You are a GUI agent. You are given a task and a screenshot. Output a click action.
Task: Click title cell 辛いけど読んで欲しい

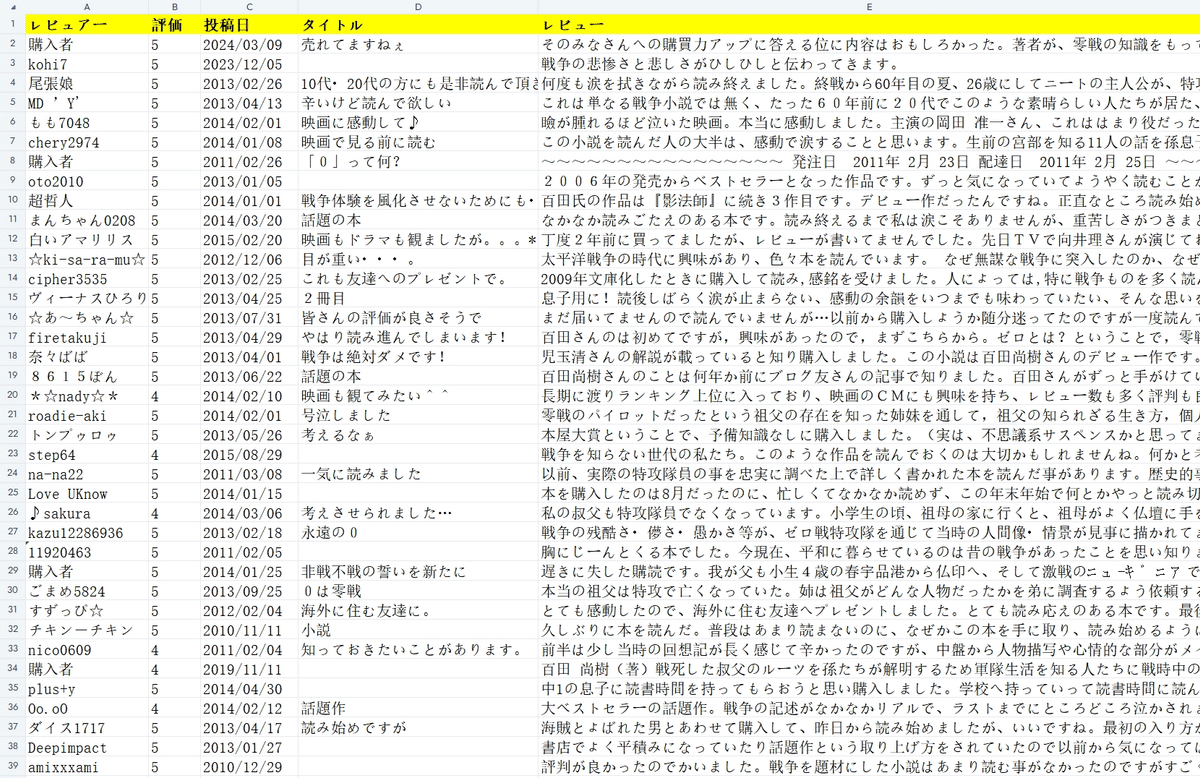[417, 102]
